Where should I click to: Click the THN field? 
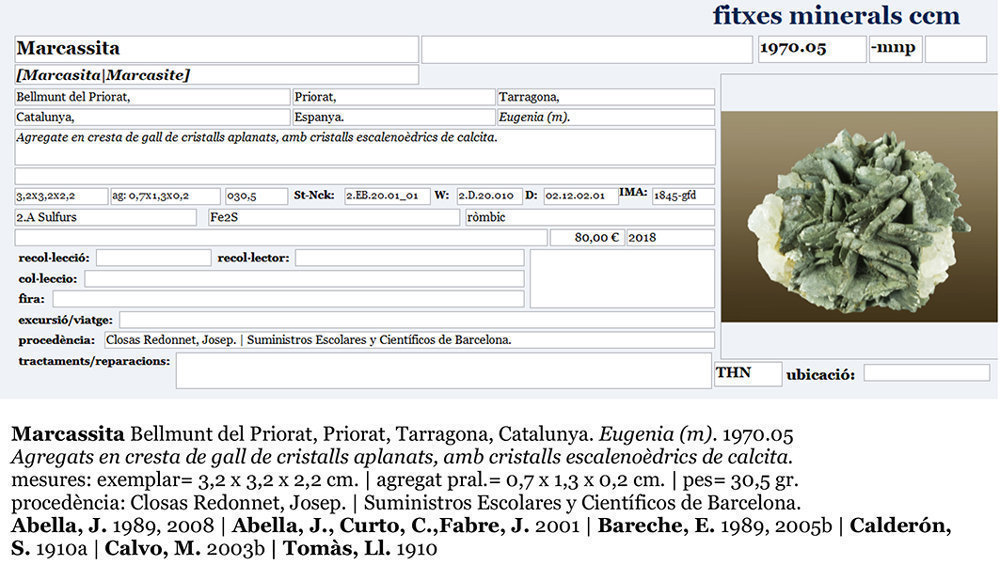click(x=748, y=374)
